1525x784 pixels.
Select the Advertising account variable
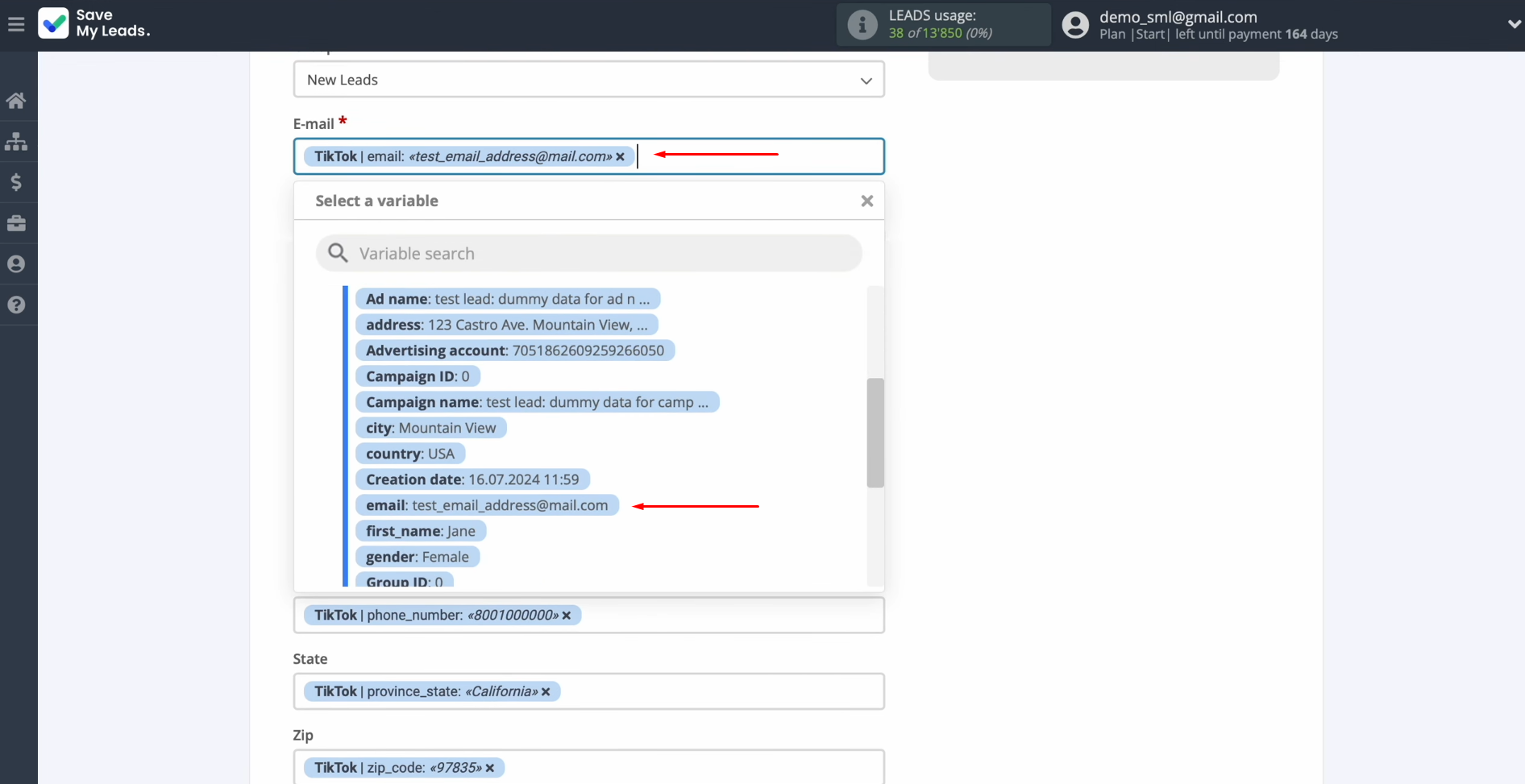click(515, 351)
